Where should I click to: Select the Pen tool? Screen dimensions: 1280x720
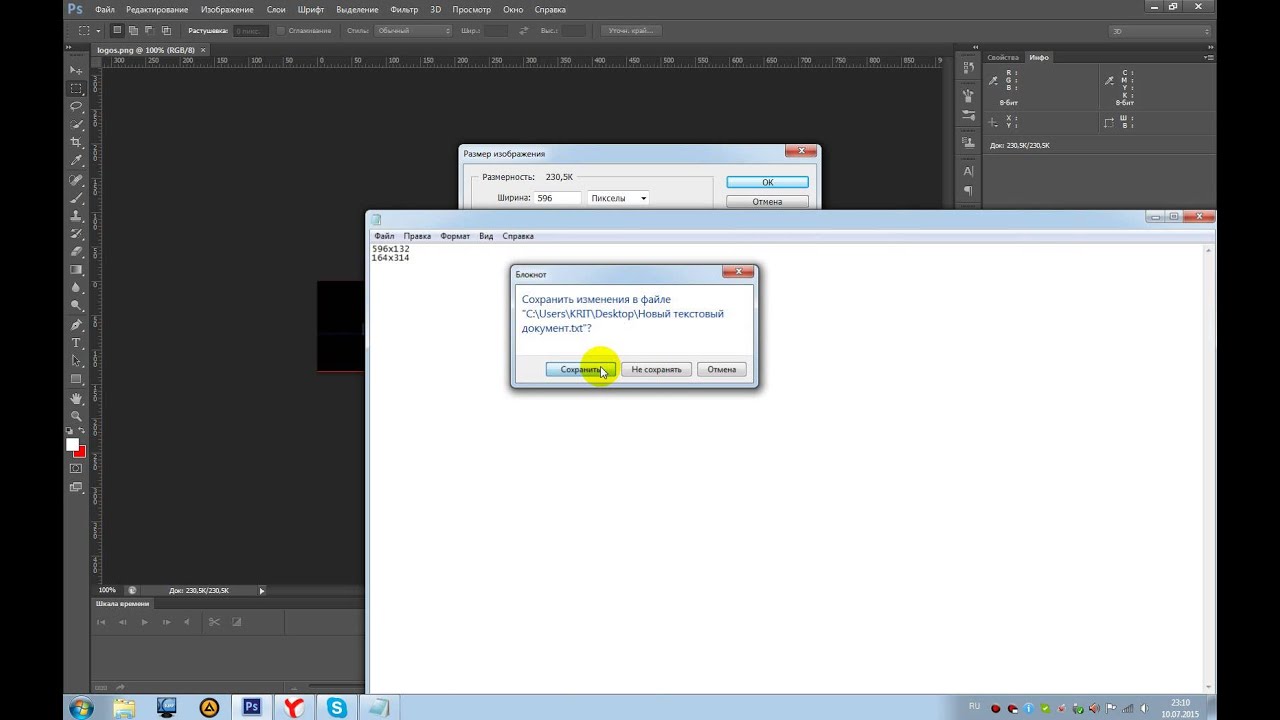coord(76,325)
